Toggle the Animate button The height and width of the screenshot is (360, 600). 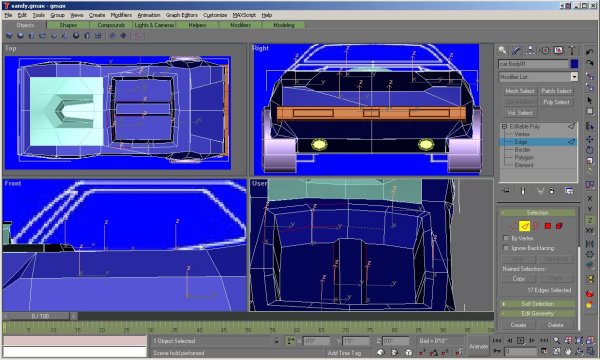point(478,346)
